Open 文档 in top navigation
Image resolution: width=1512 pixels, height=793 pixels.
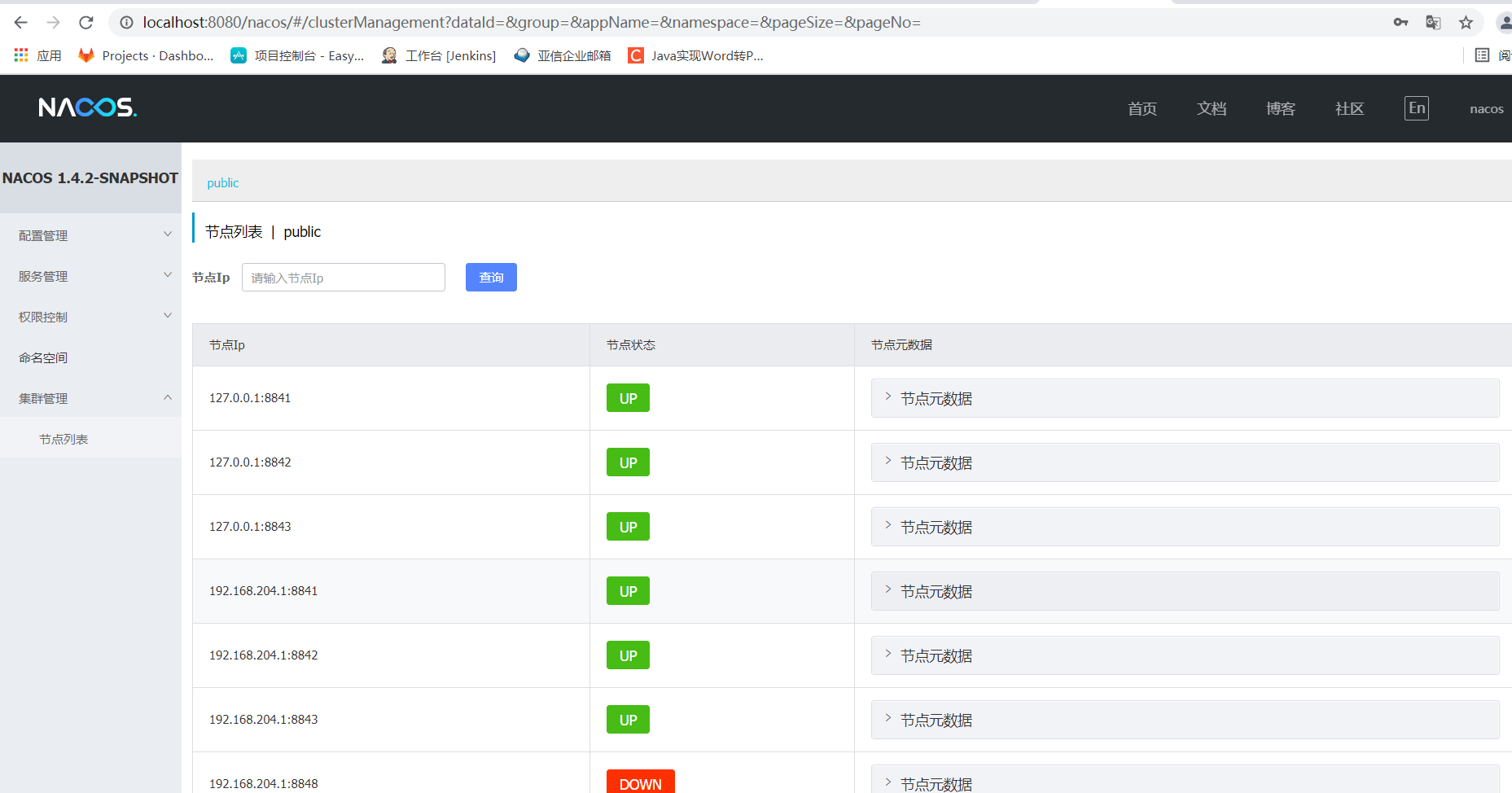pyautogui.click(x=1212, y=108)
